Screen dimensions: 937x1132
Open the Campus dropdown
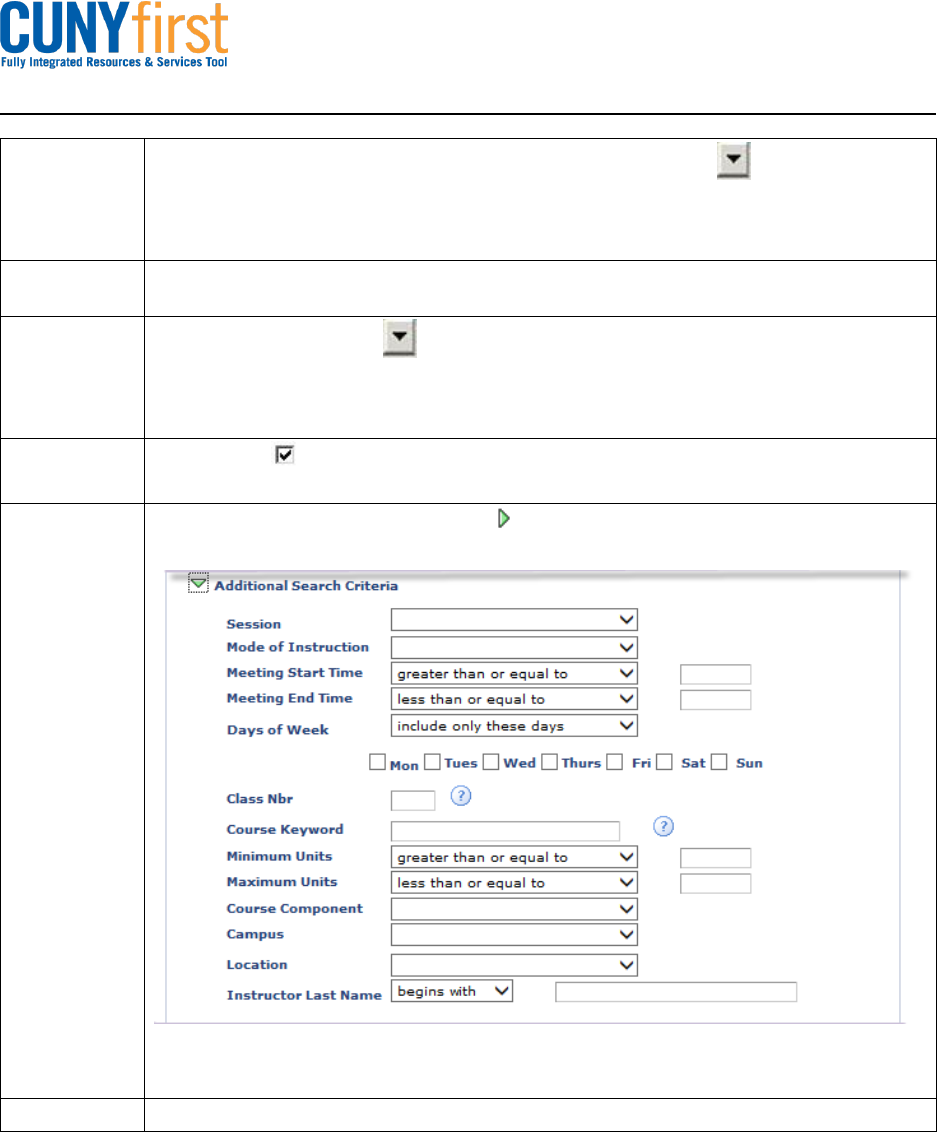tap(514, 935)
